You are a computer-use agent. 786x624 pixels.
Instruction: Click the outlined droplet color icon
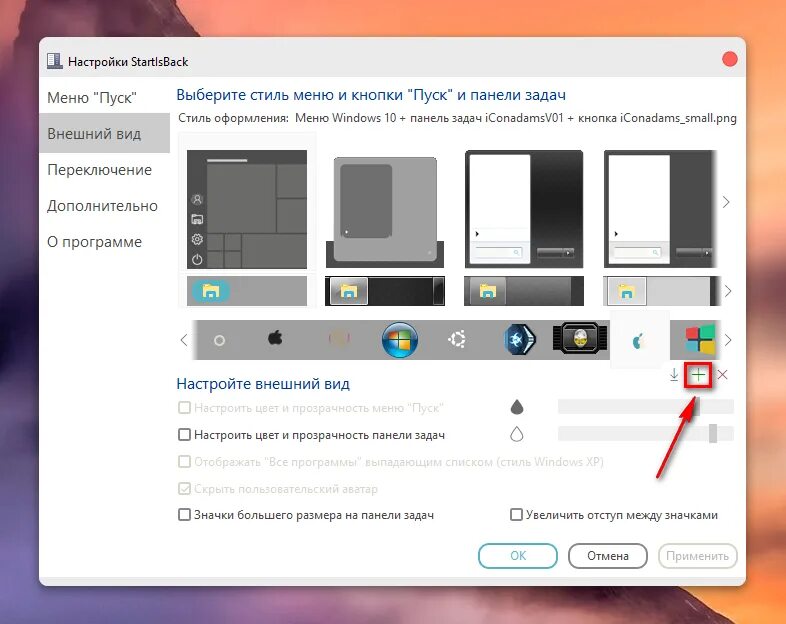(x=517, y=434)
